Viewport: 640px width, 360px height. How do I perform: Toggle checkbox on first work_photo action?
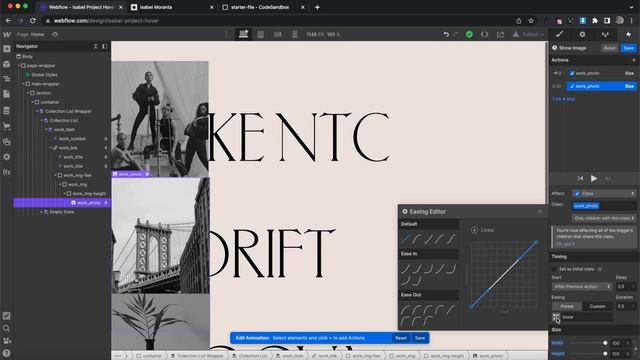coord(572,73)
